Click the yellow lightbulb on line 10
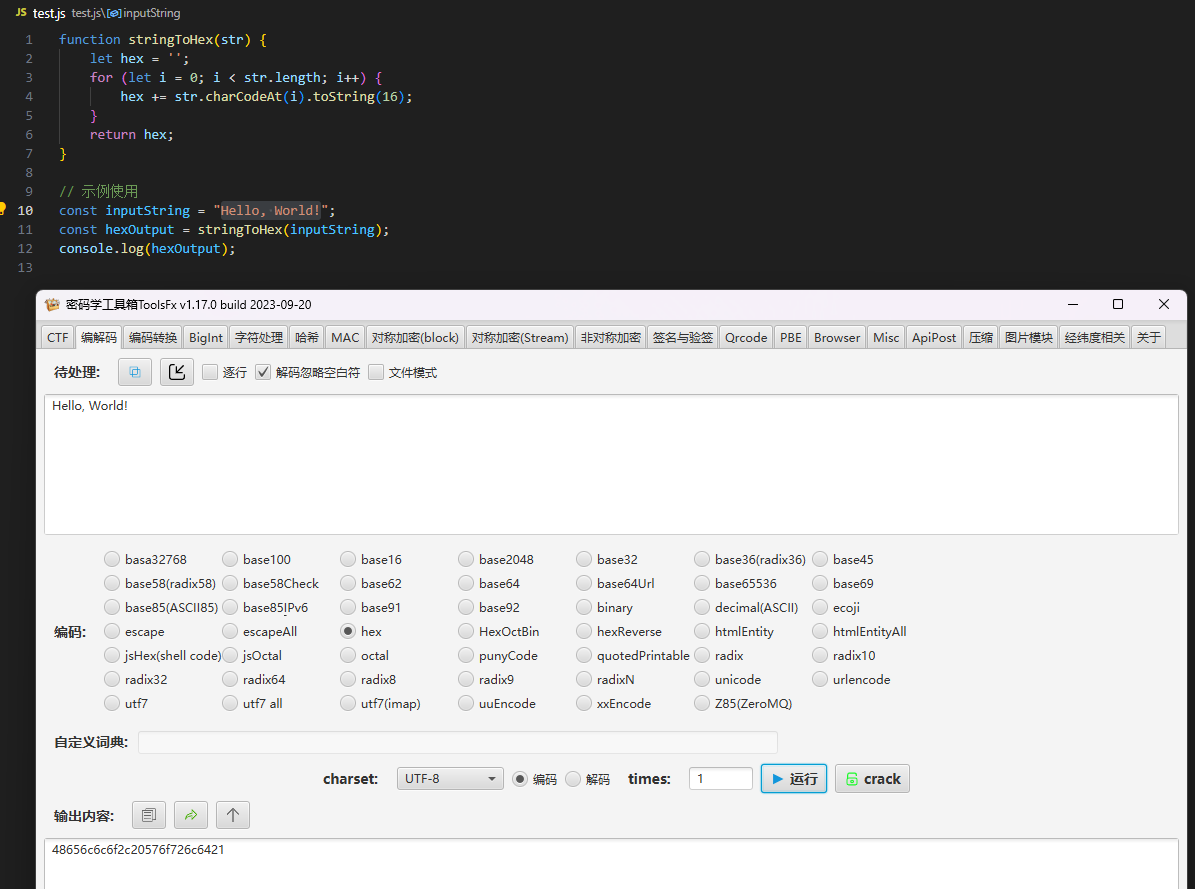This screenshot has height=889, width=1195. pos(3,209)
